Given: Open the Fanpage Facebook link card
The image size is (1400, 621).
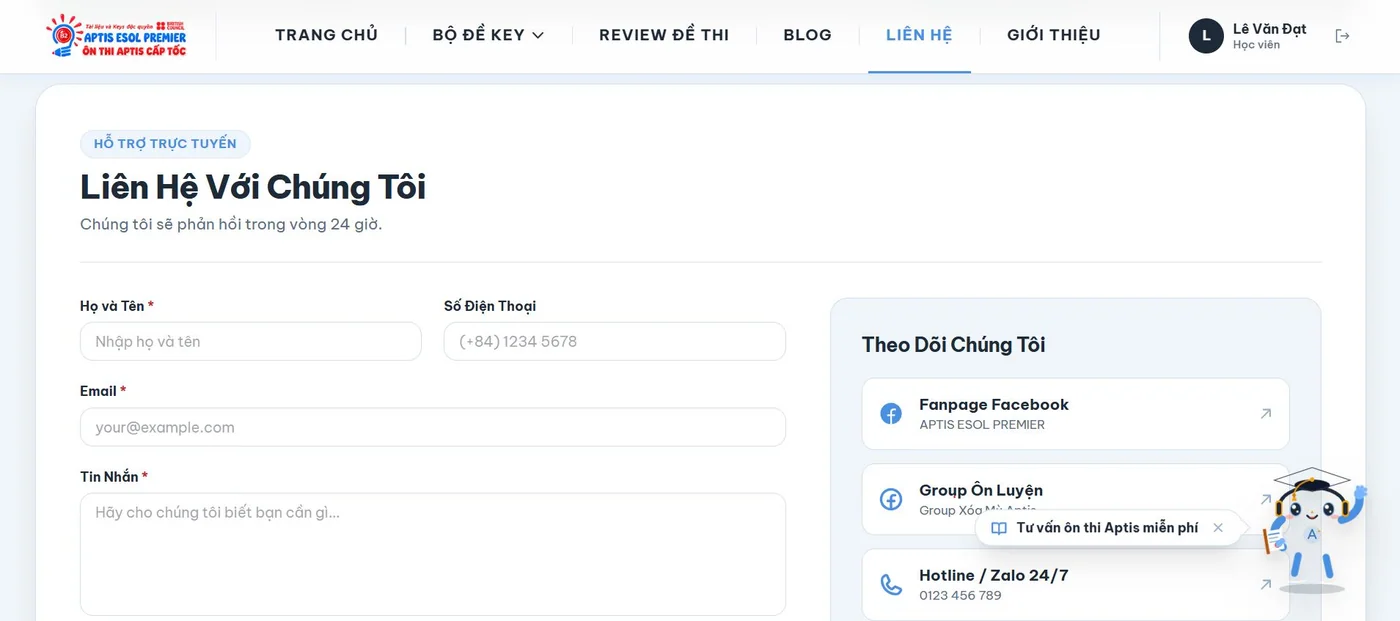Looking at the screenshot, I should pyautogui.click(x=1076, y=414).
